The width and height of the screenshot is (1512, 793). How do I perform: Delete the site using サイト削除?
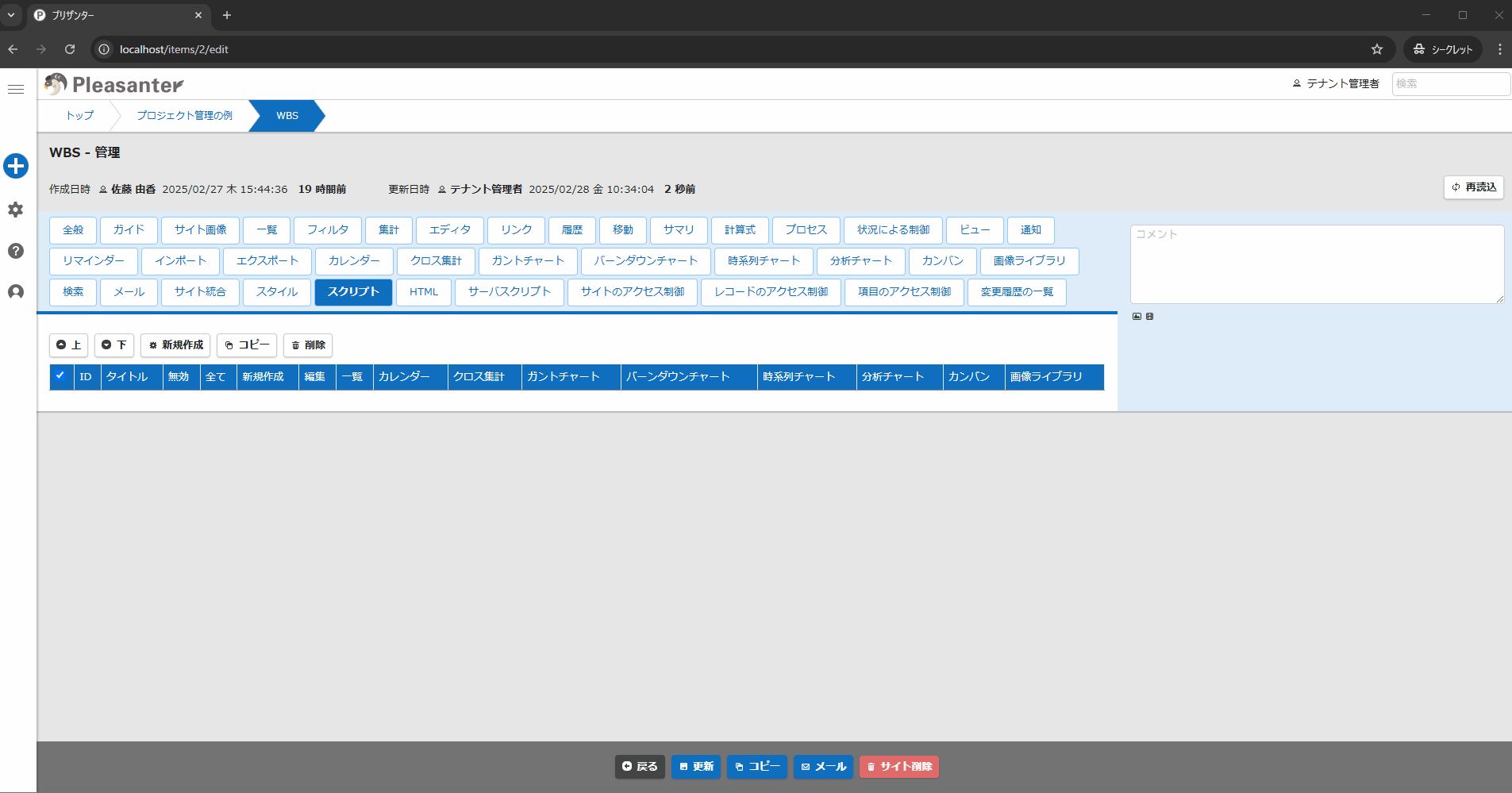(x=898, y=767)
